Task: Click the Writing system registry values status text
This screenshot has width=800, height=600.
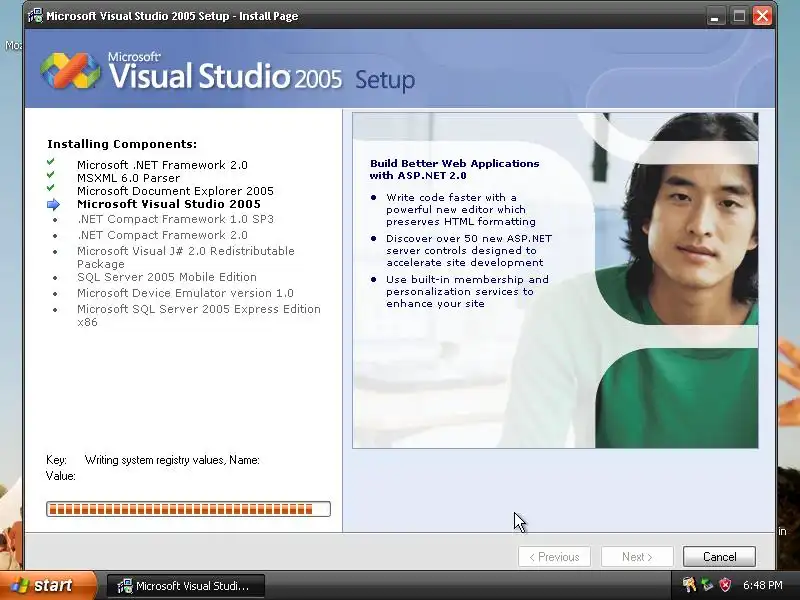Action: click(172, 460)
